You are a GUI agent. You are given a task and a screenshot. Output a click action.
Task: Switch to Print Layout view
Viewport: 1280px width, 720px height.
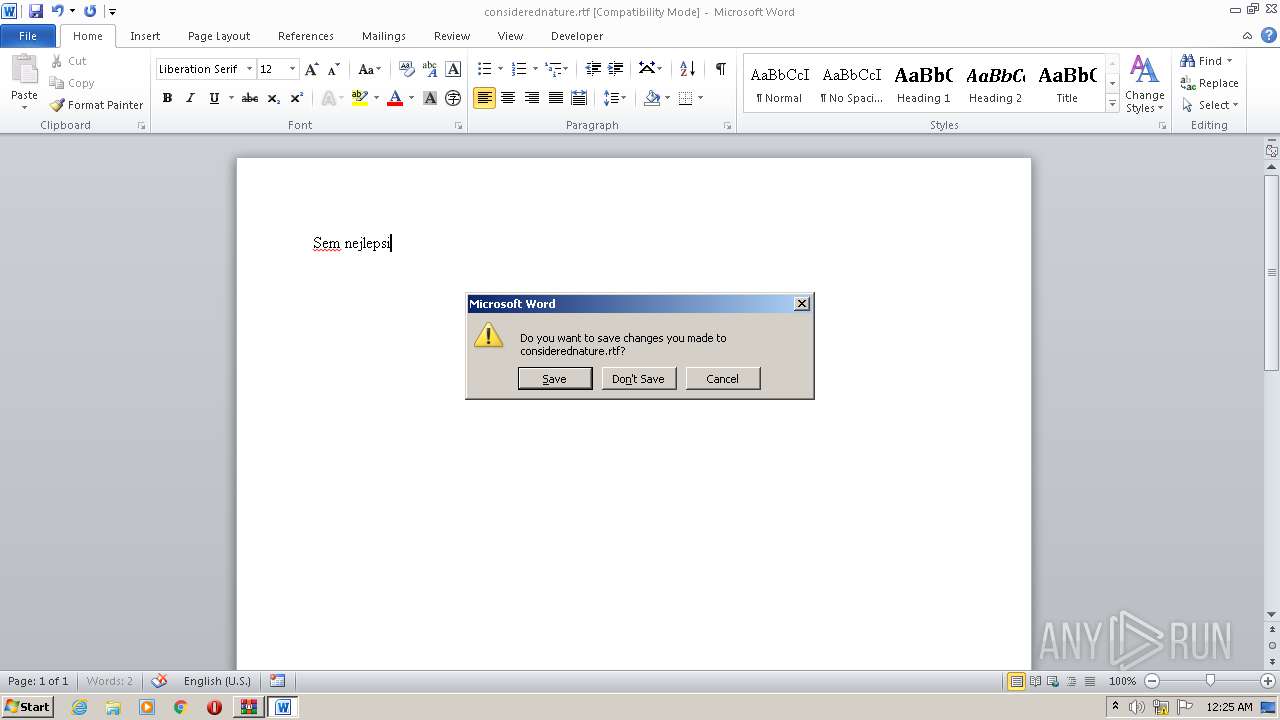[1016, 681]
